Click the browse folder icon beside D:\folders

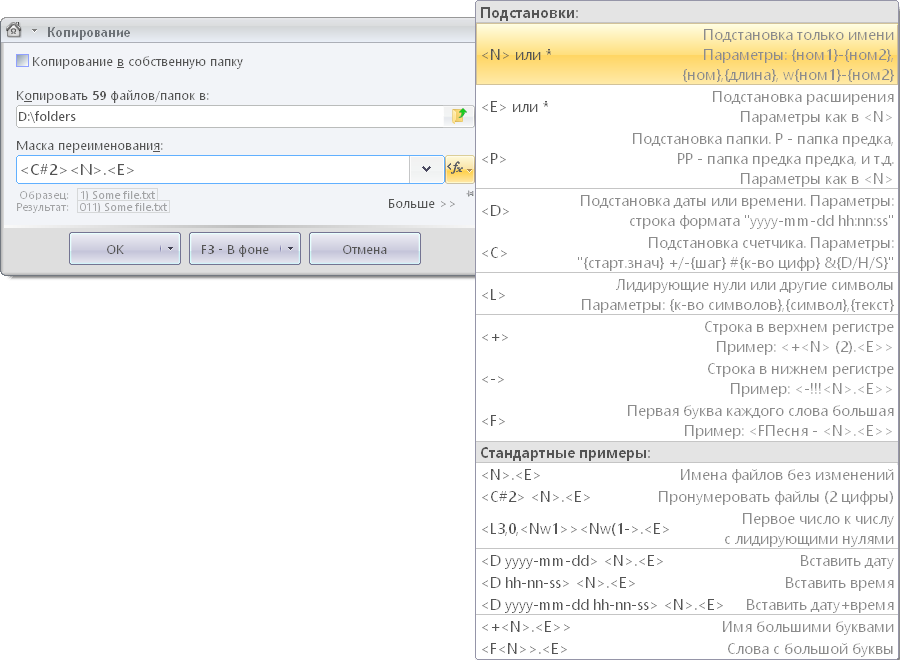(x=459, y=116)
